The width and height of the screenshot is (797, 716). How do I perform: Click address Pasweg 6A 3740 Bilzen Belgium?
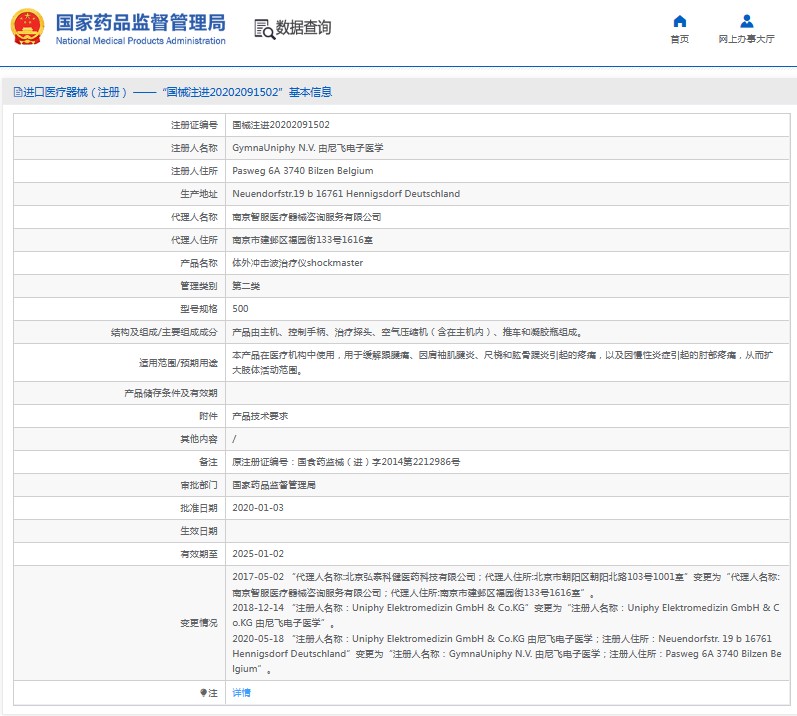coord(302,171)
